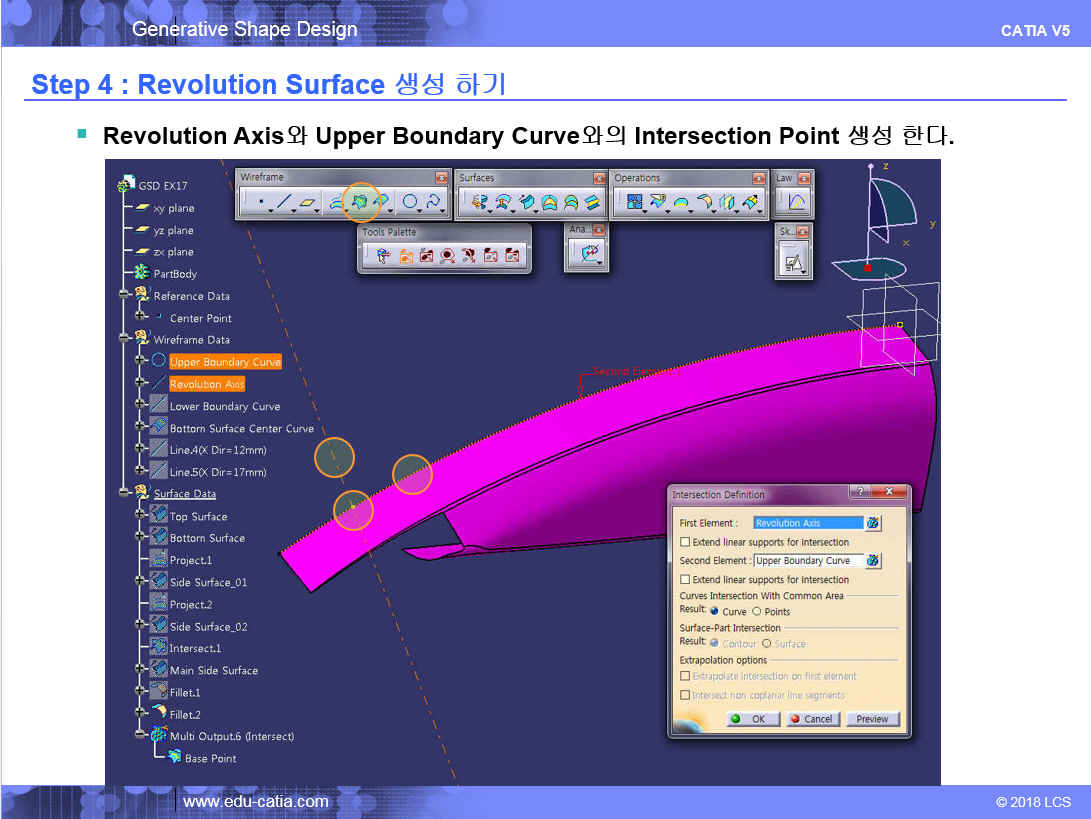
Task: Click the Point tool in Wireframe toolbar
Action: point(260,203)
